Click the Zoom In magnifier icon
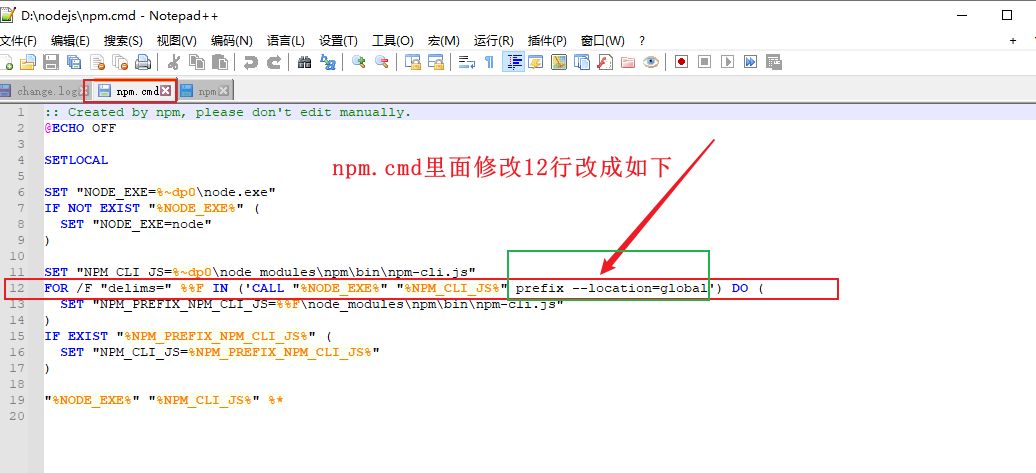 [358, 62]
